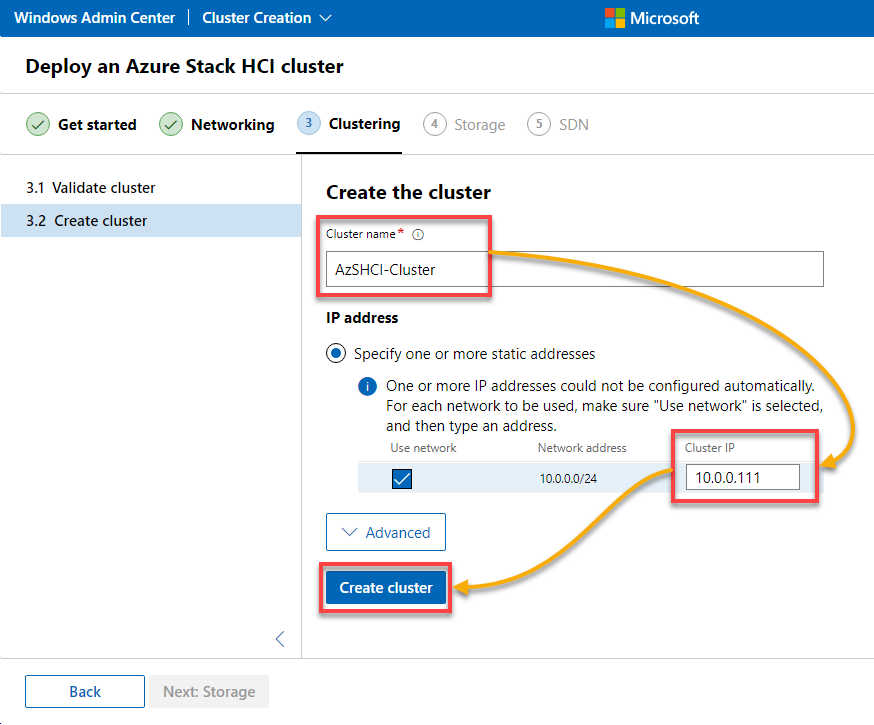Click the network address 10.0.0.0/24 text
This screenshot has height=725, width=874.
[568, 479]
